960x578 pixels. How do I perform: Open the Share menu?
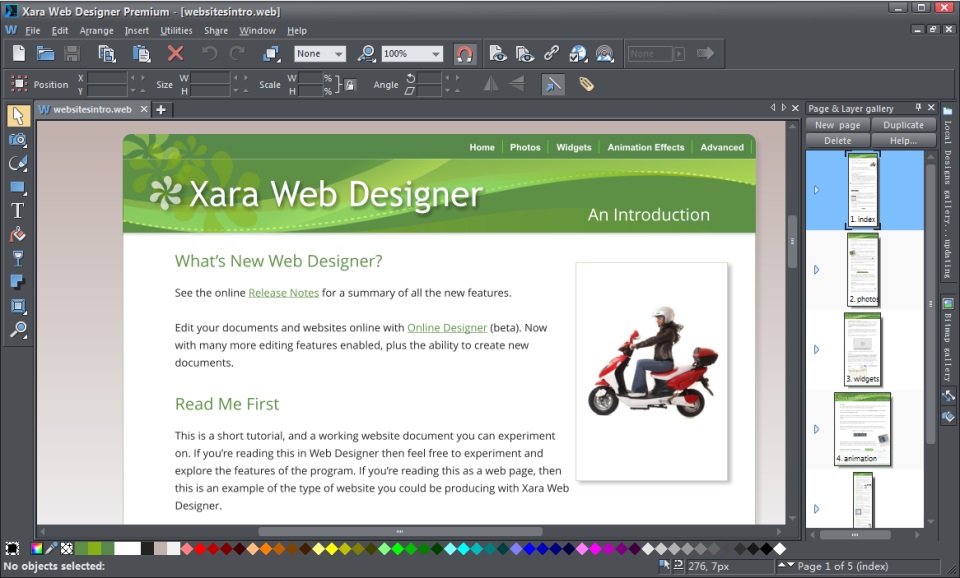[216, 30]
